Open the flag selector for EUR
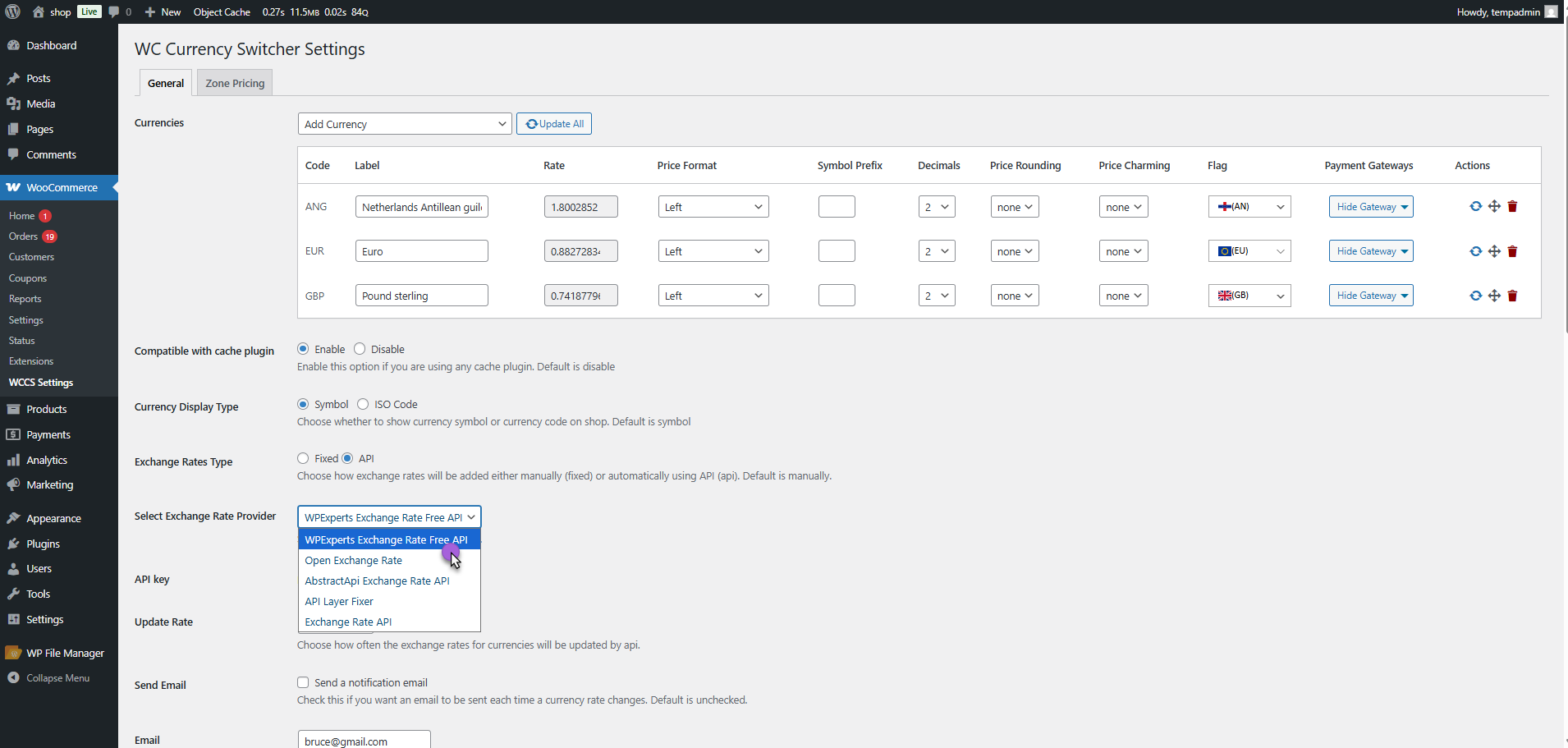The image size is (1568, 748). 1249,250
